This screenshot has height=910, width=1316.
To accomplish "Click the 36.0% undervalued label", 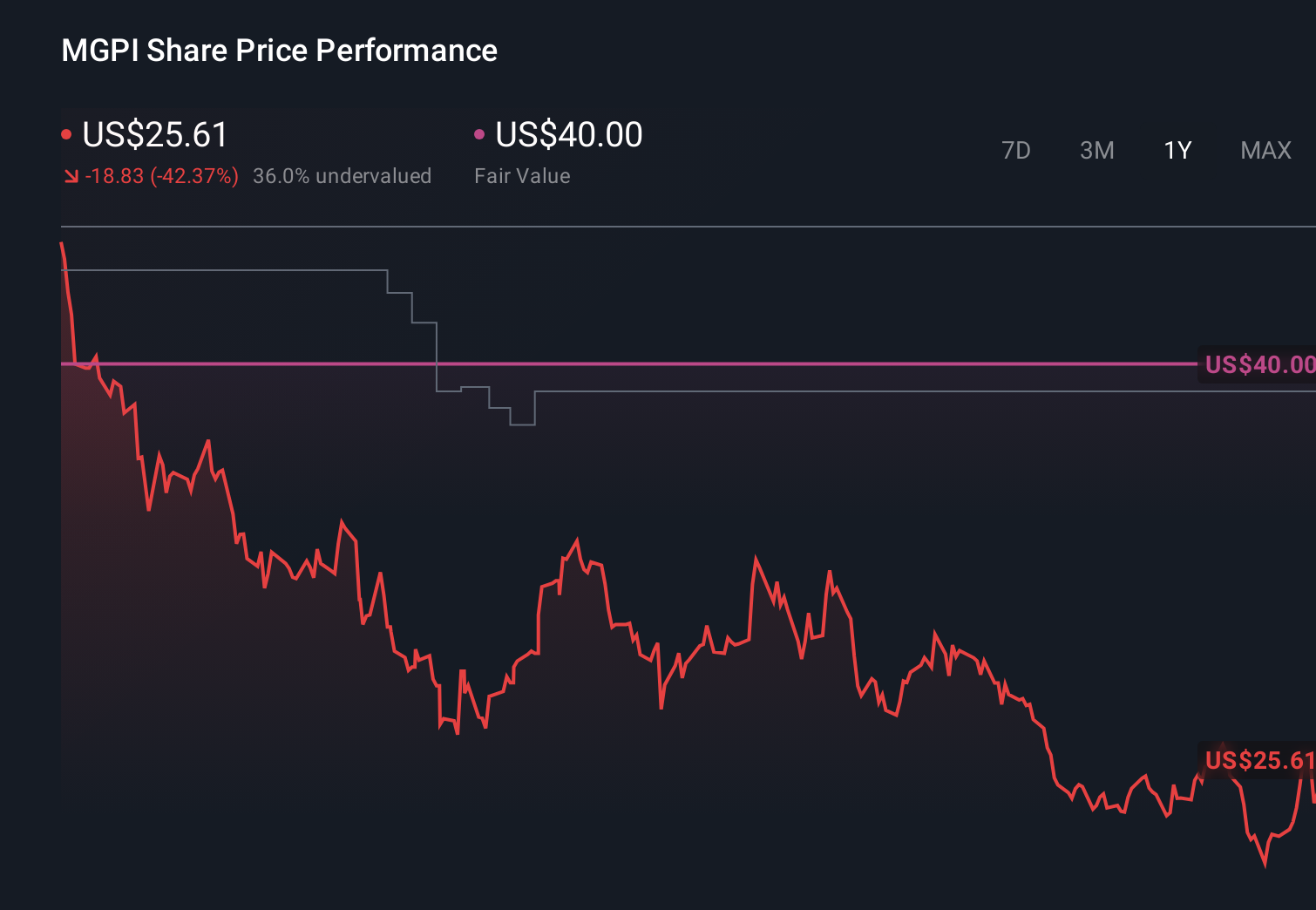I will (343, 175).
